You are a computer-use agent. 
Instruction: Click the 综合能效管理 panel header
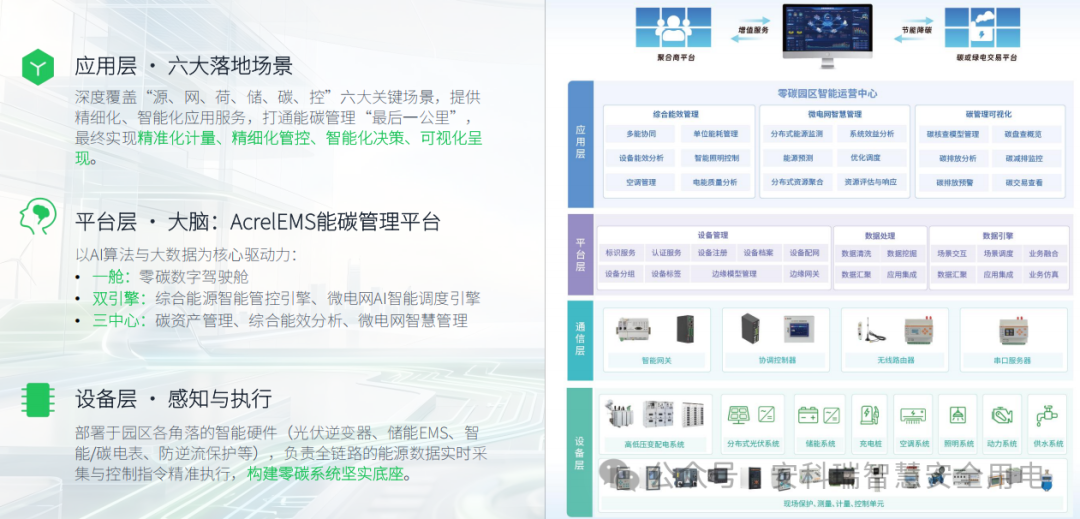676,114
